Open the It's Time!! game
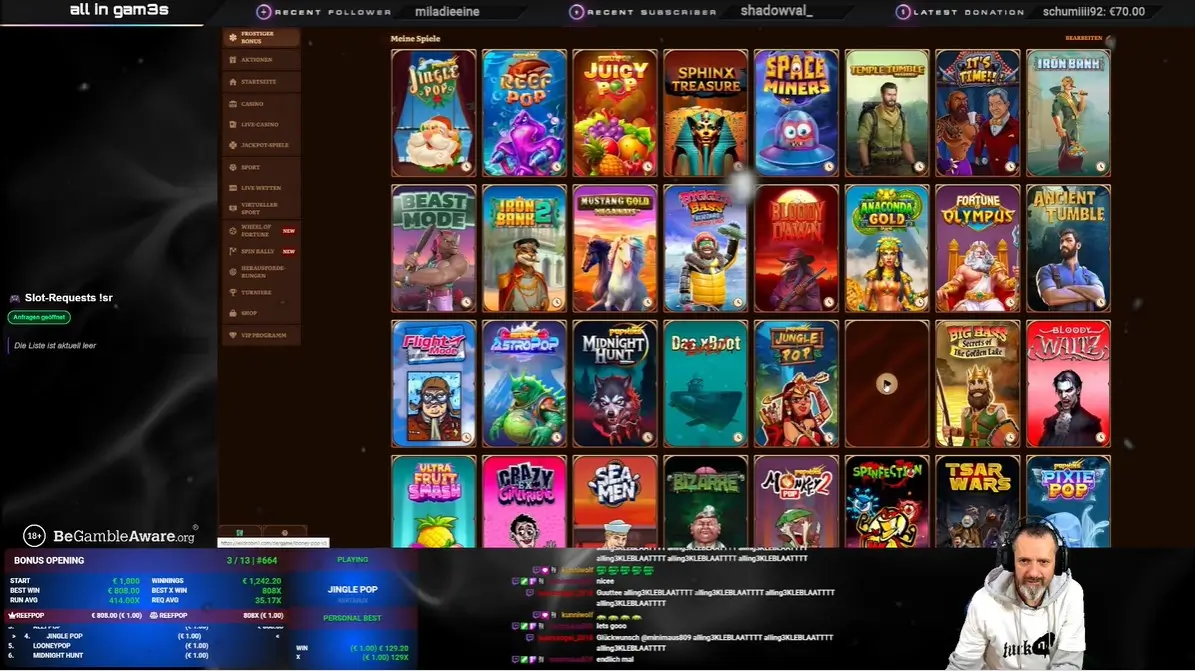This screenshot has width=1195, height=671. (x=978, y=113)
